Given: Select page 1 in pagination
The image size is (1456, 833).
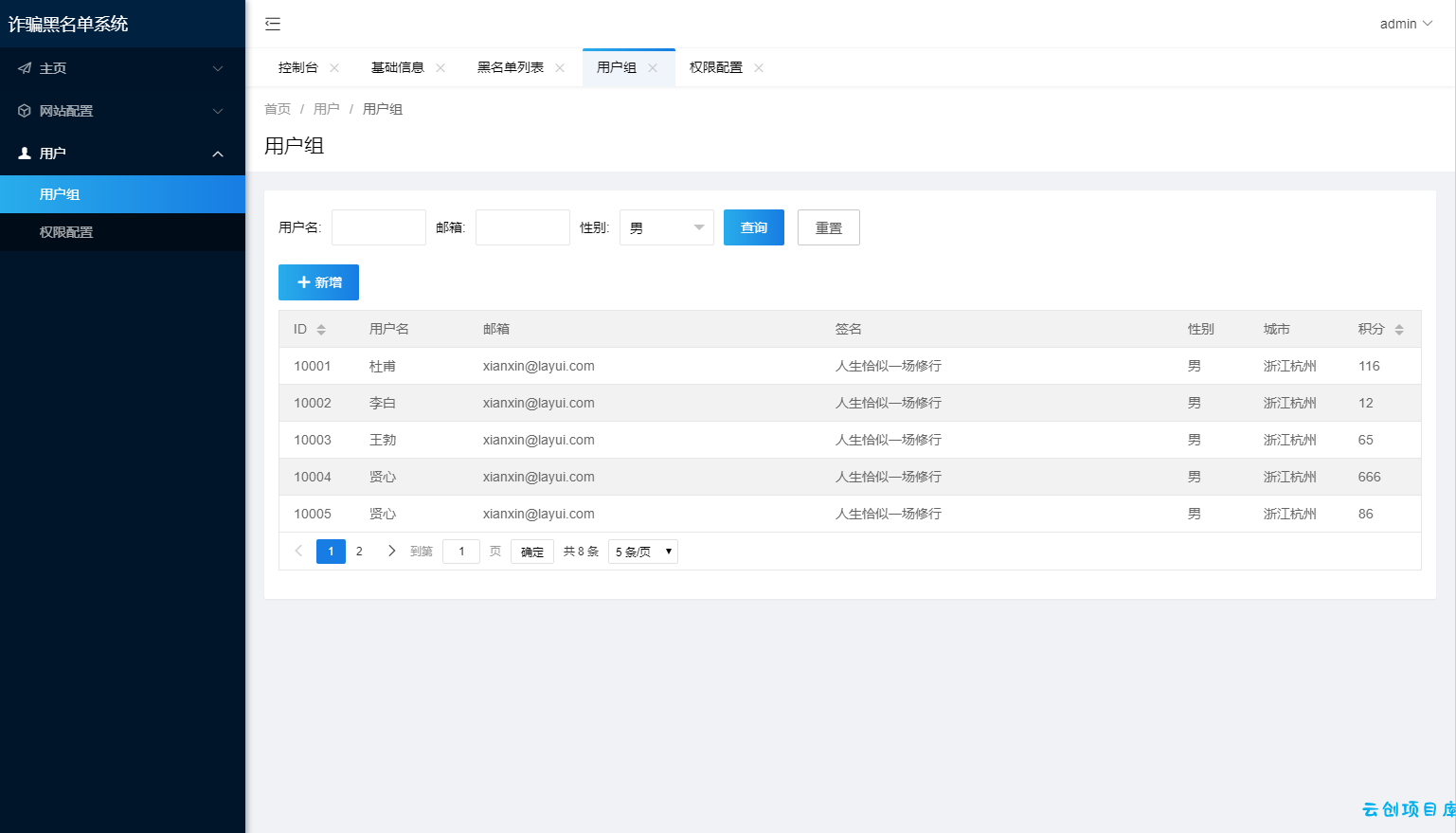Looking at the screenshot, I should coord(331,551).
